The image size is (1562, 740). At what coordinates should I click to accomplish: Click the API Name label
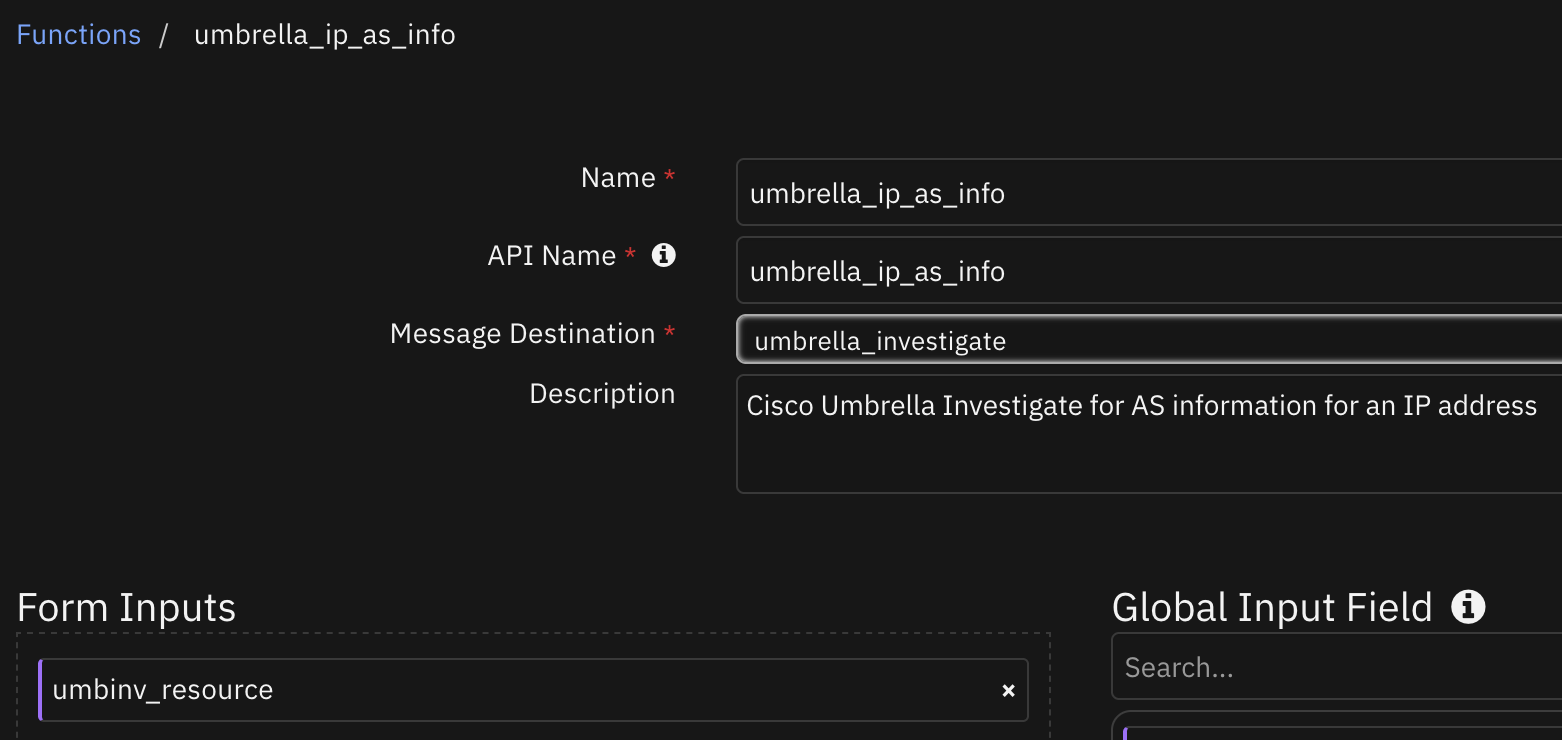click(x=551, y=255)
